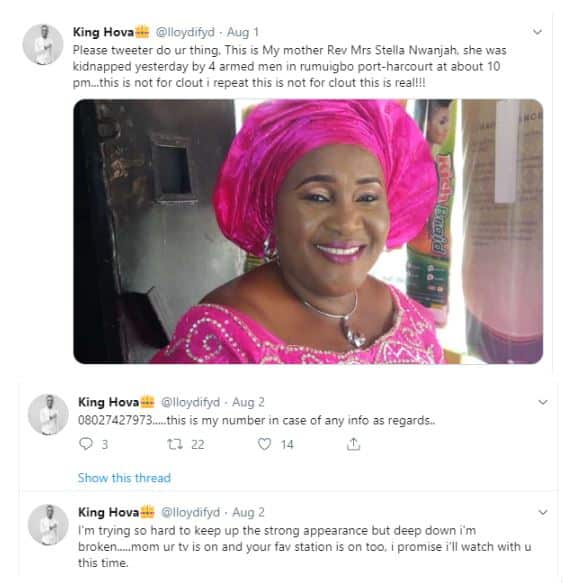Expand options chevron on last tweet

(543, 512)
